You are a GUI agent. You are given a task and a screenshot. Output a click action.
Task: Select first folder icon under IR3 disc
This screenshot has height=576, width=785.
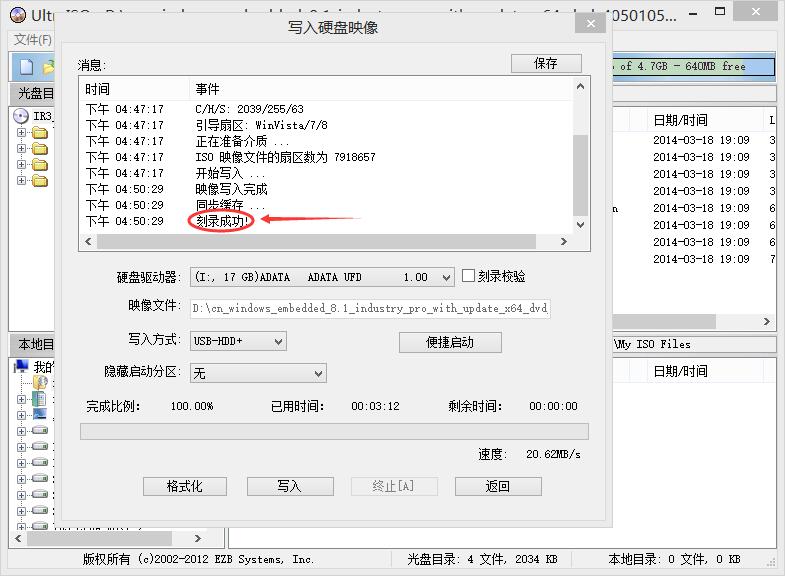click(x=40, y=133)
